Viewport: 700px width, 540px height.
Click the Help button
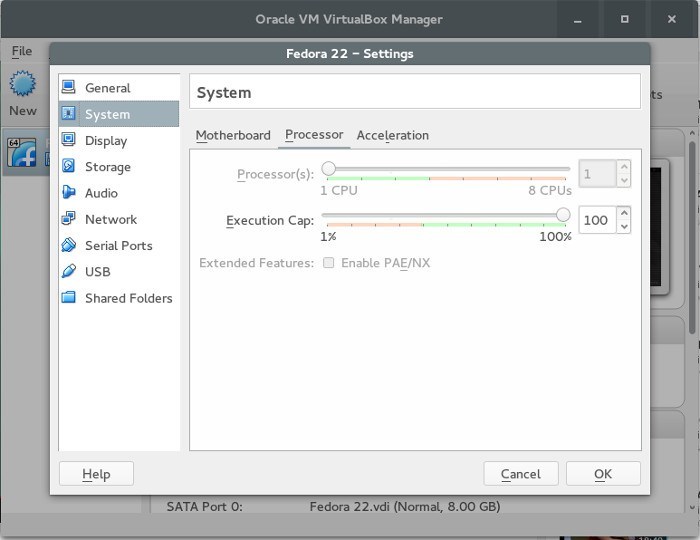[96, 474]
